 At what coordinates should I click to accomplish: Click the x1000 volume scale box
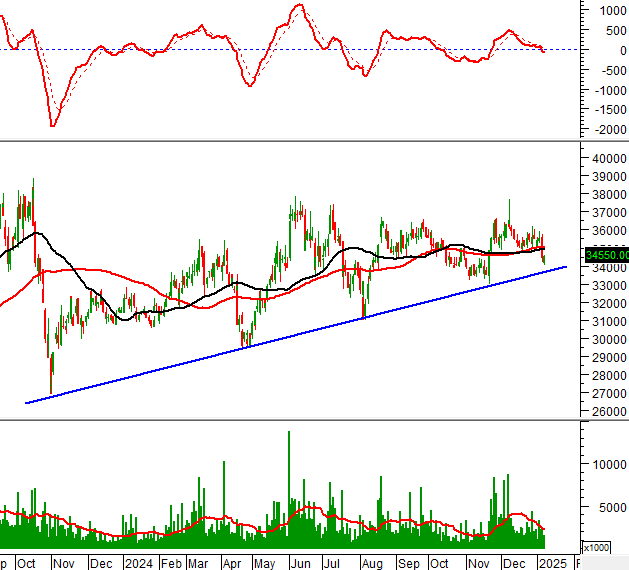(x=596, y=548)
